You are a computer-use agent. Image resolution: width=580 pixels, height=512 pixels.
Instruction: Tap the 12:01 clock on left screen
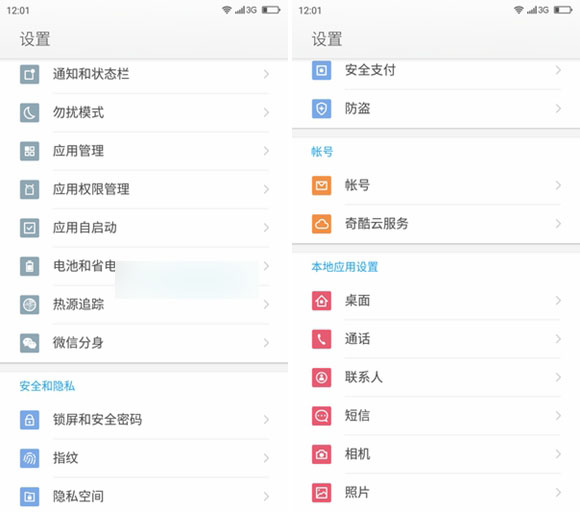[x=18, y=10]
